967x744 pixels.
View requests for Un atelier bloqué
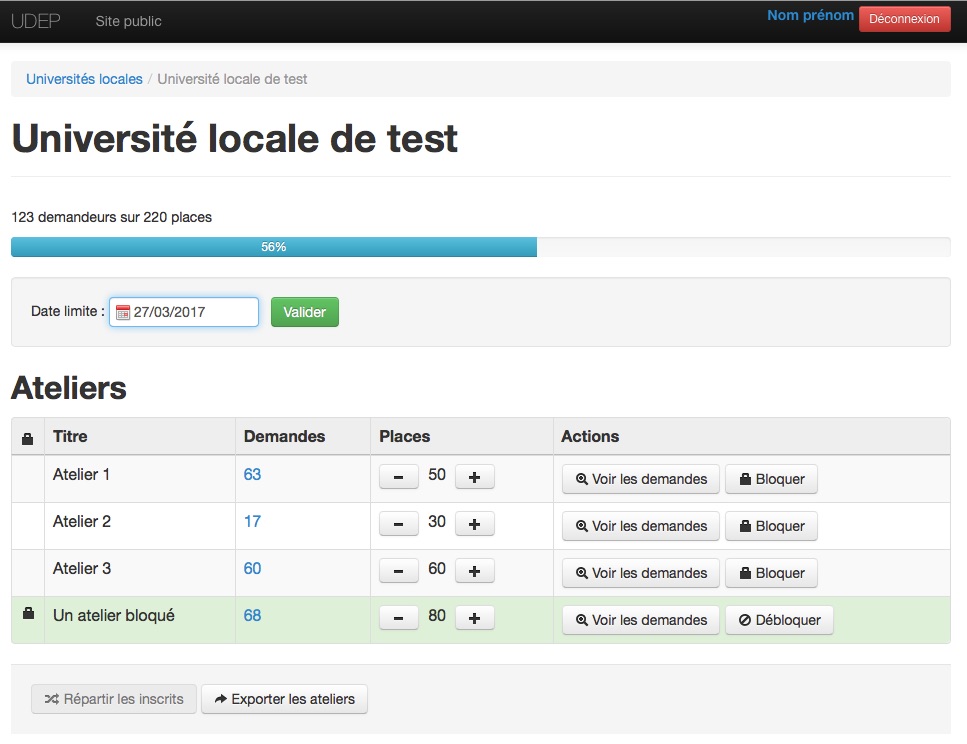click(641, 620)
